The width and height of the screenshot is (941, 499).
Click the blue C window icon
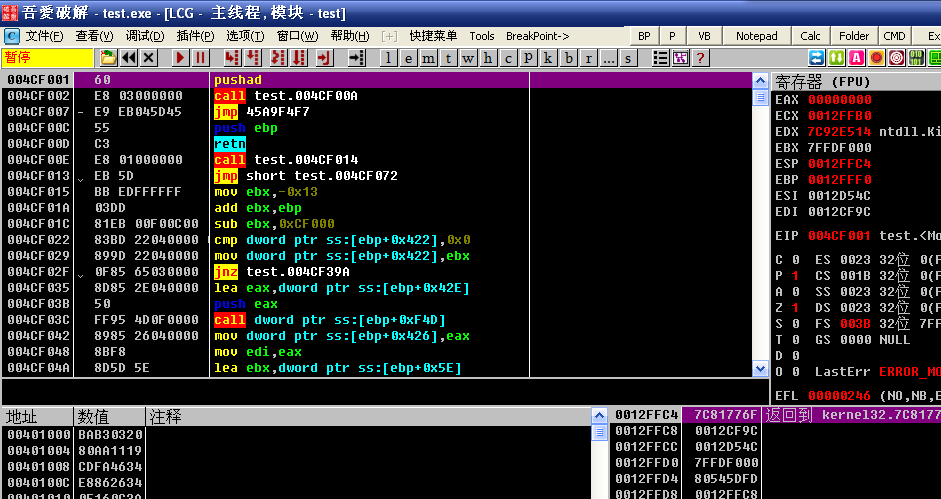11,36
